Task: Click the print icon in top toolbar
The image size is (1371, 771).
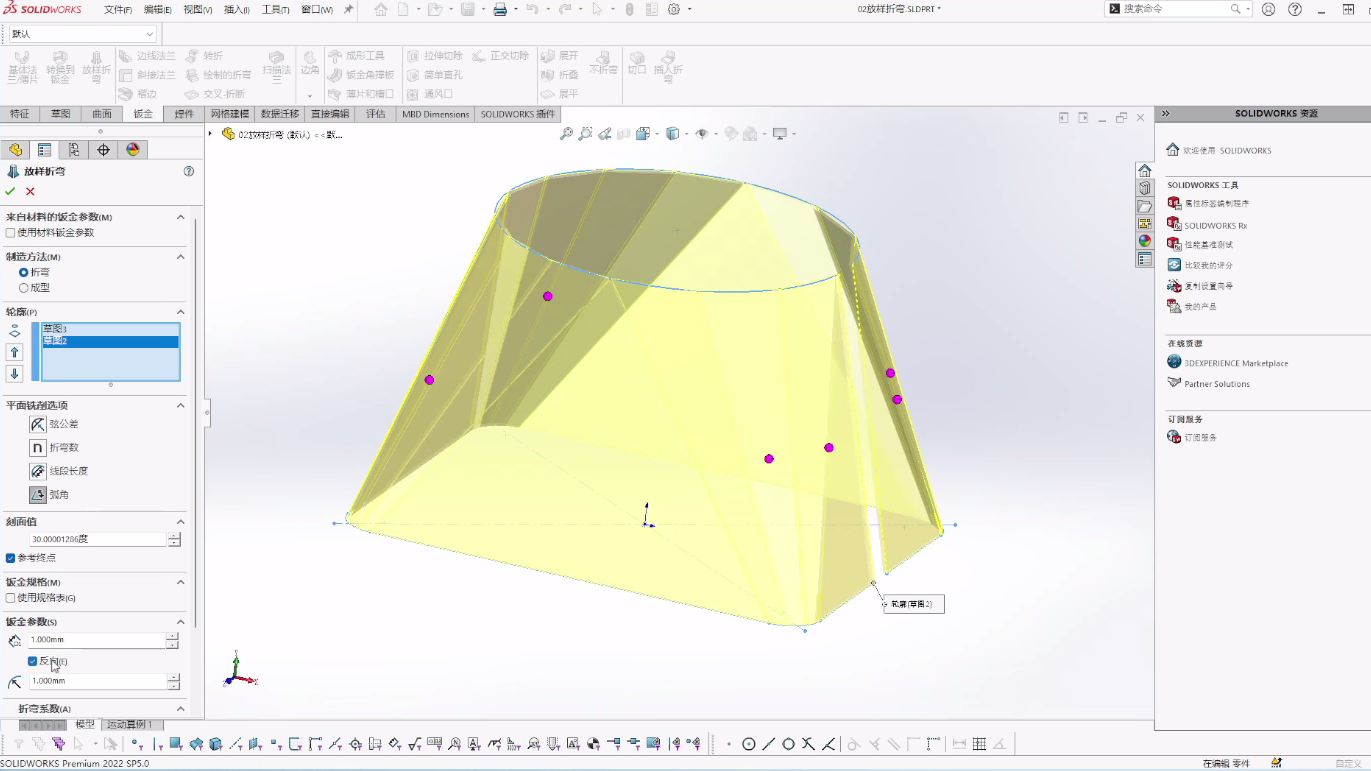Action: tap(500, 9)
